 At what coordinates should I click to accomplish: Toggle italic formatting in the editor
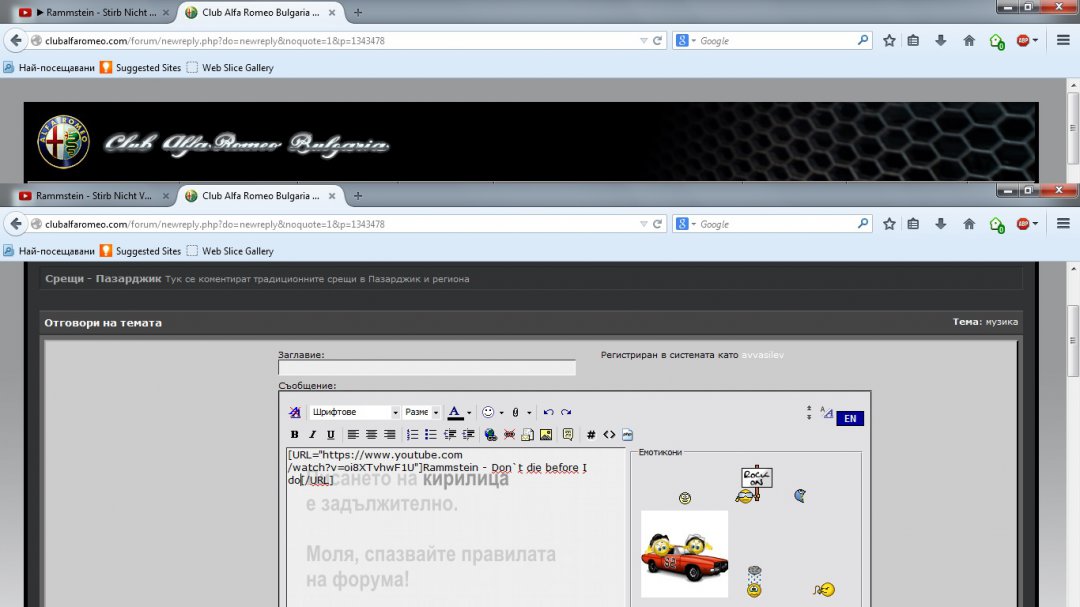[312, 435]
